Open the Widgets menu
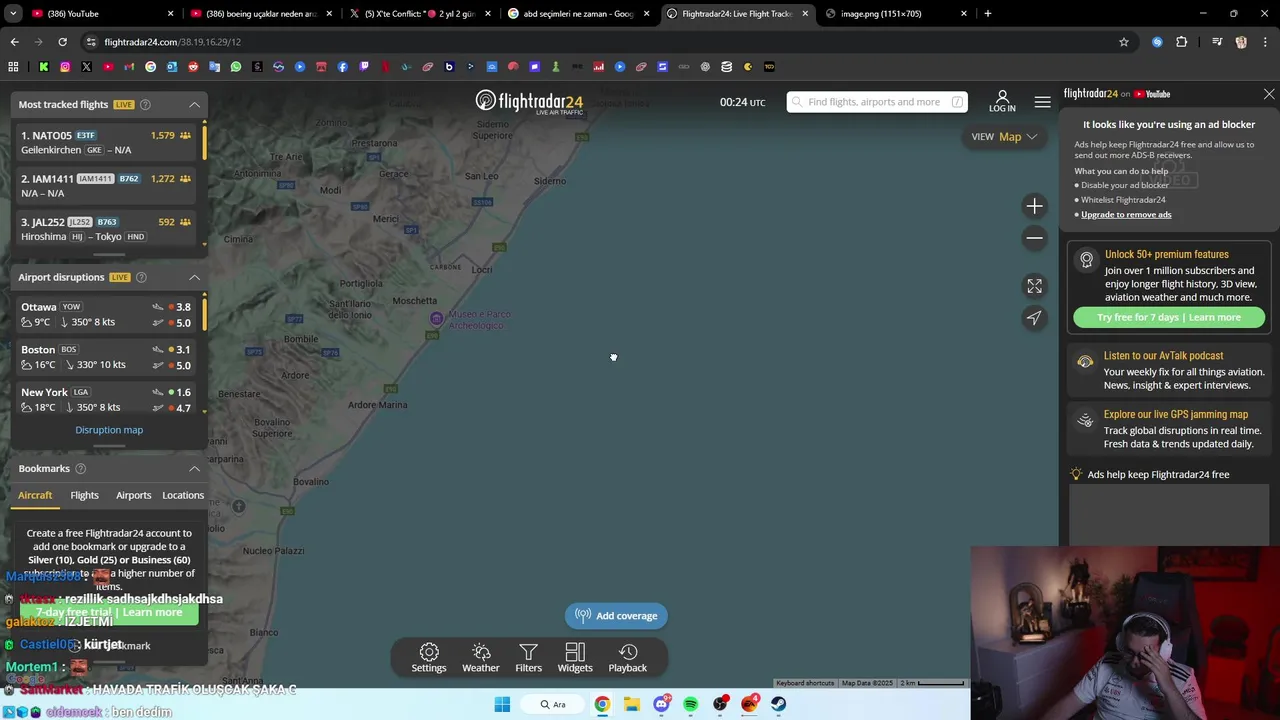1280x720 pixels. pos(575,658)
